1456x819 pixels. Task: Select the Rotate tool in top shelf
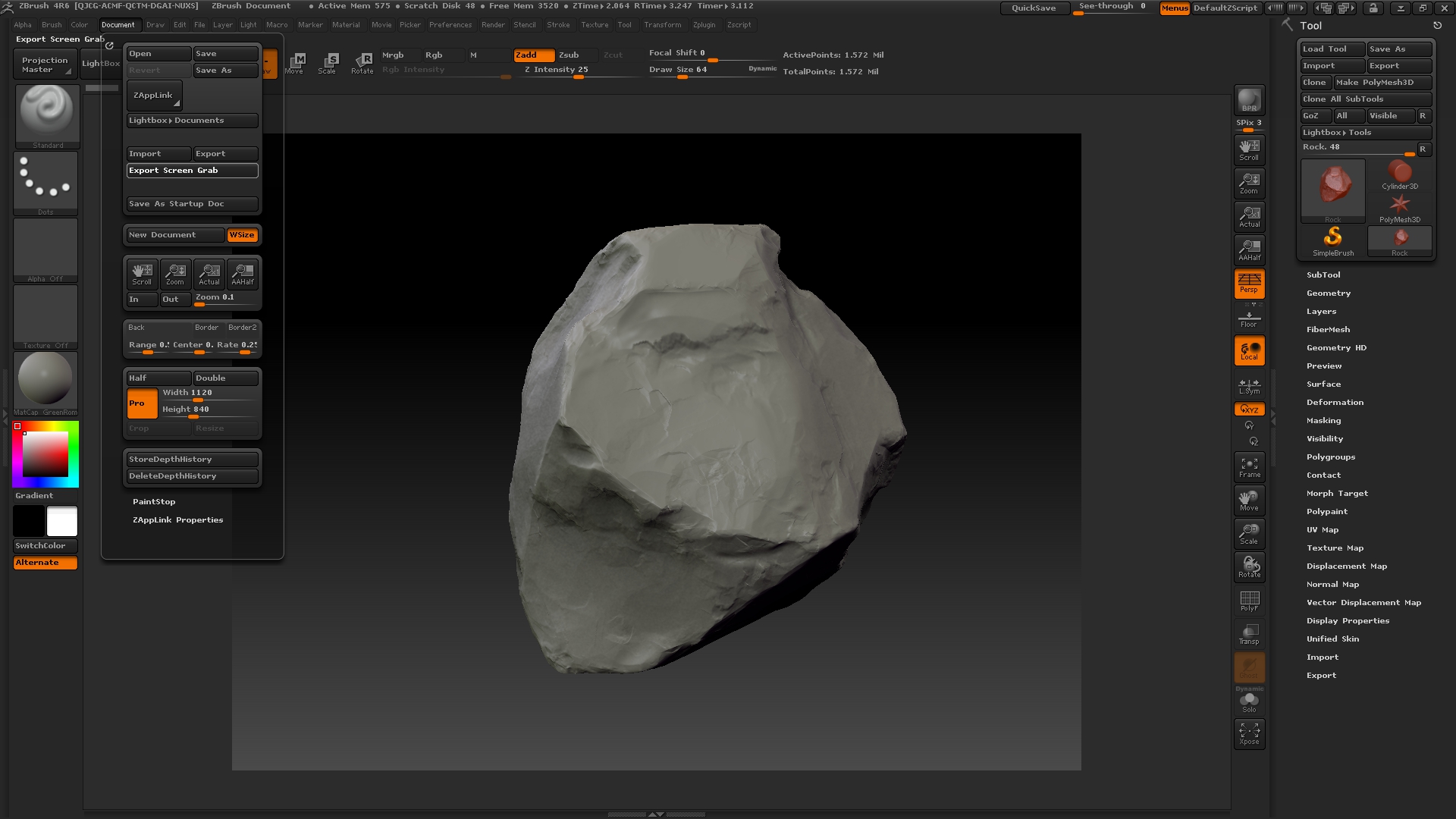tap(362, 63)
